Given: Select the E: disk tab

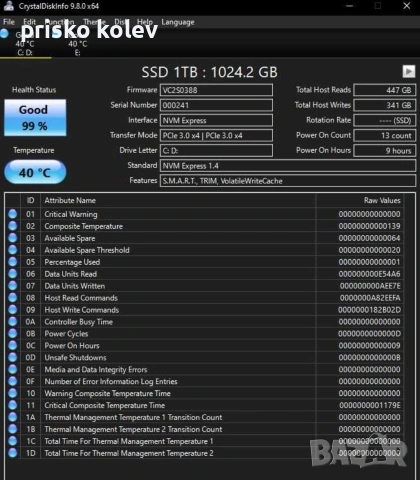Looking at the screenshot, I should click(x=77, y=43).
